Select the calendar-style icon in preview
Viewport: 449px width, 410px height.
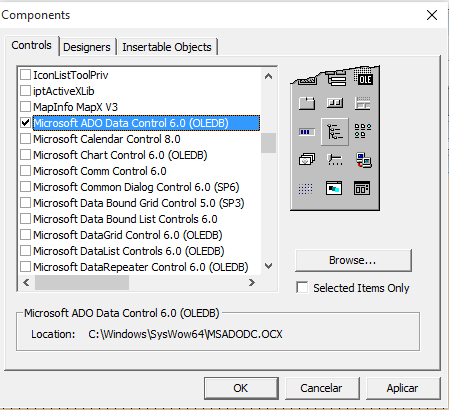pos(362,188)
